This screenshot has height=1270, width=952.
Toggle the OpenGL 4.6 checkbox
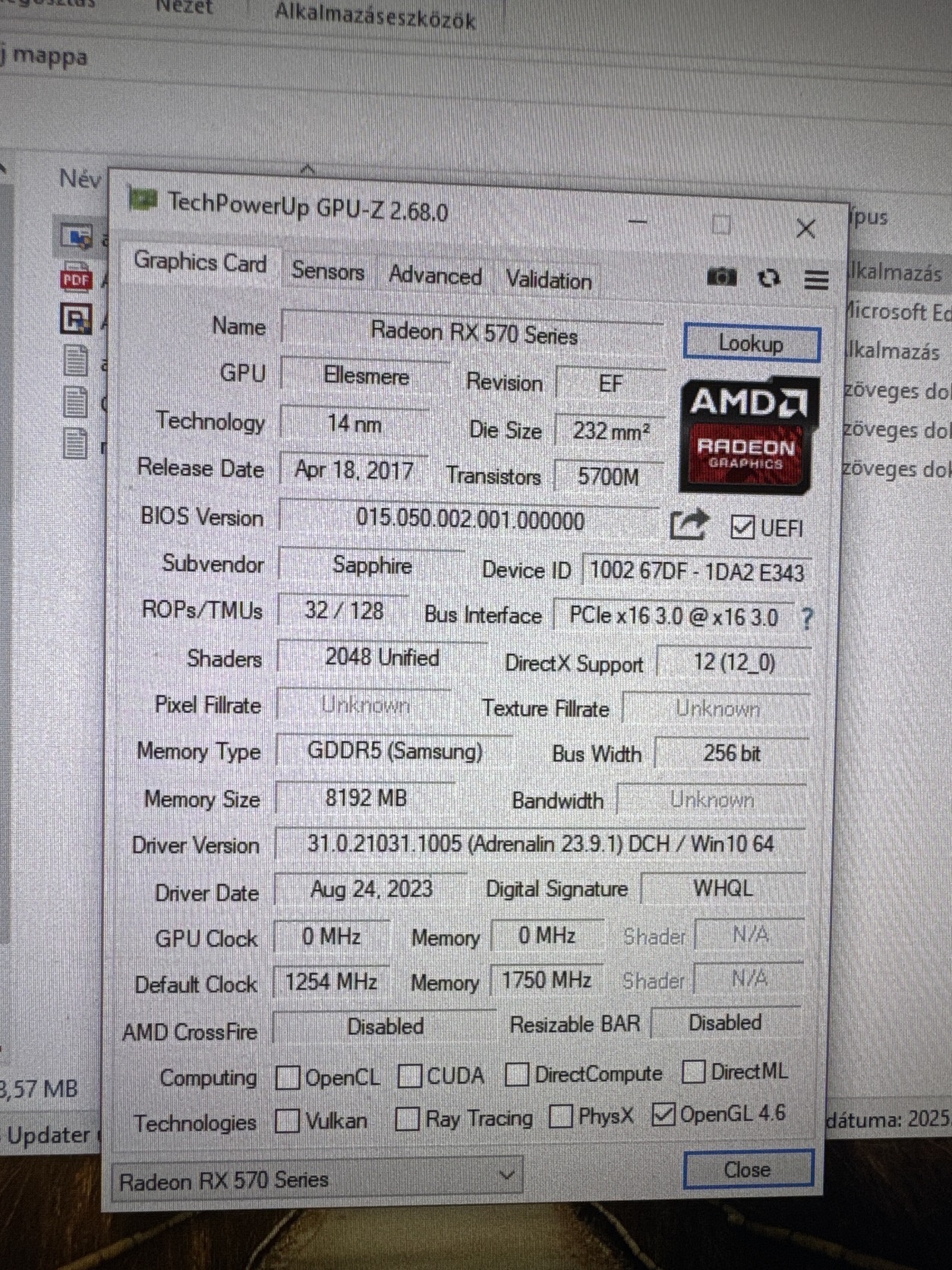664,1114
